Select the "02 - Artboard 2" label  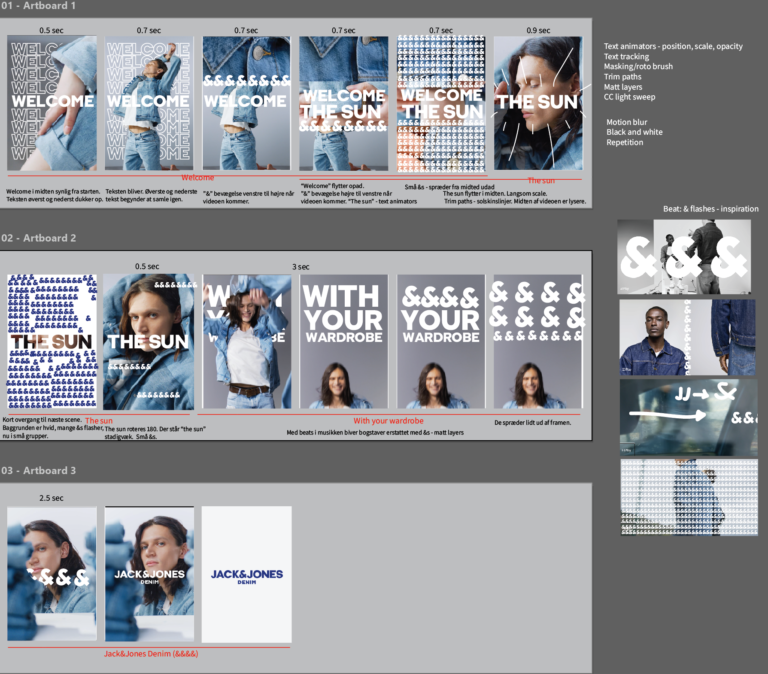point(39,239)
